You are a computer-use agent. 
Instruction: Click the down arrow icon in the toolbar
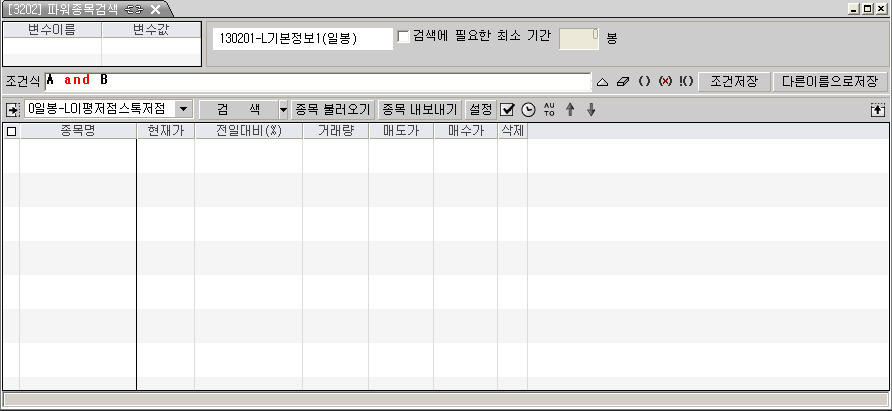coord(591,109)
